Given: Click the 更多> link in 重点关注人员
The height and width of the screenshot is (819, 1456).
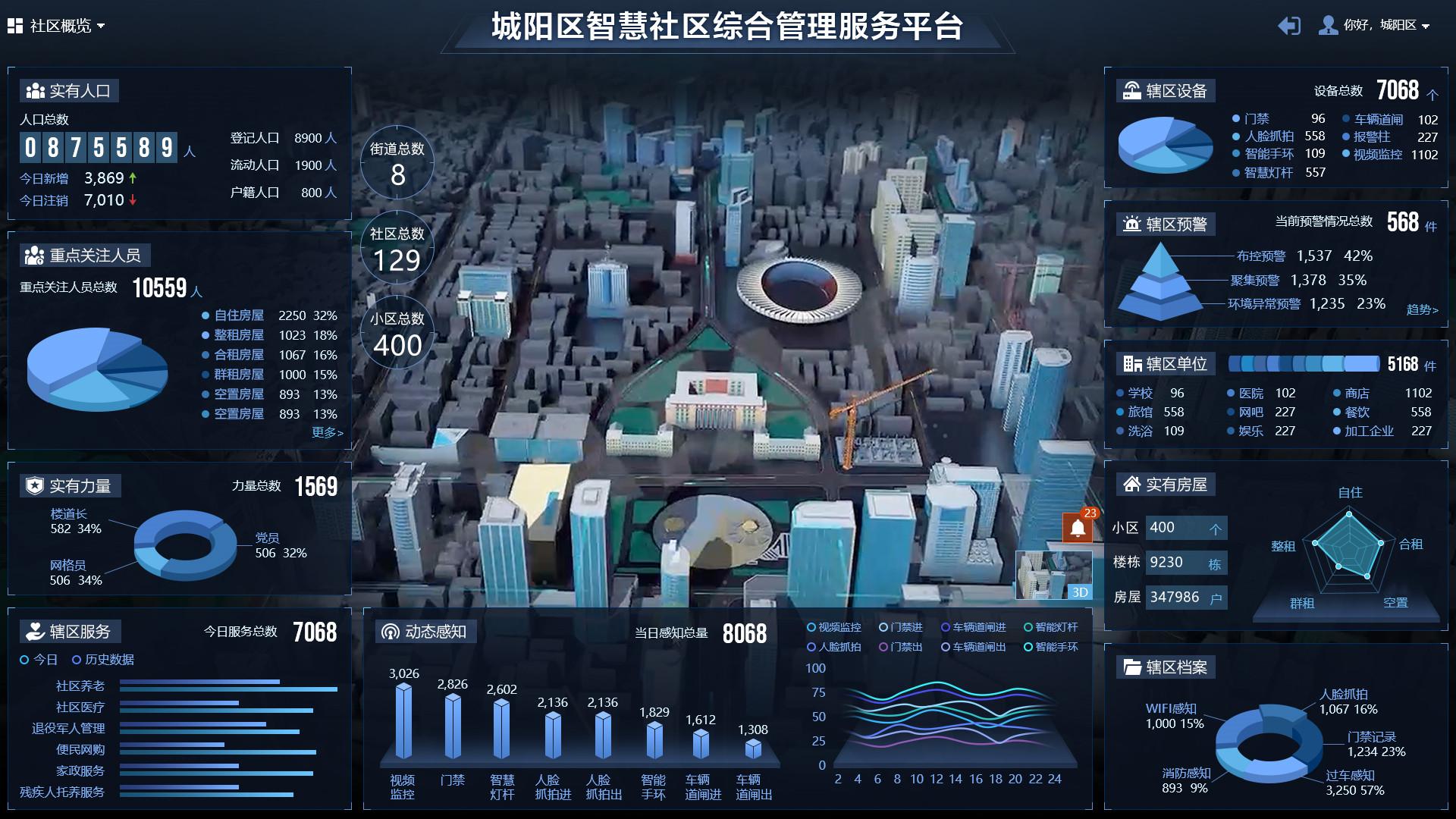Looking at the screenshot, I should pos(328,432).
